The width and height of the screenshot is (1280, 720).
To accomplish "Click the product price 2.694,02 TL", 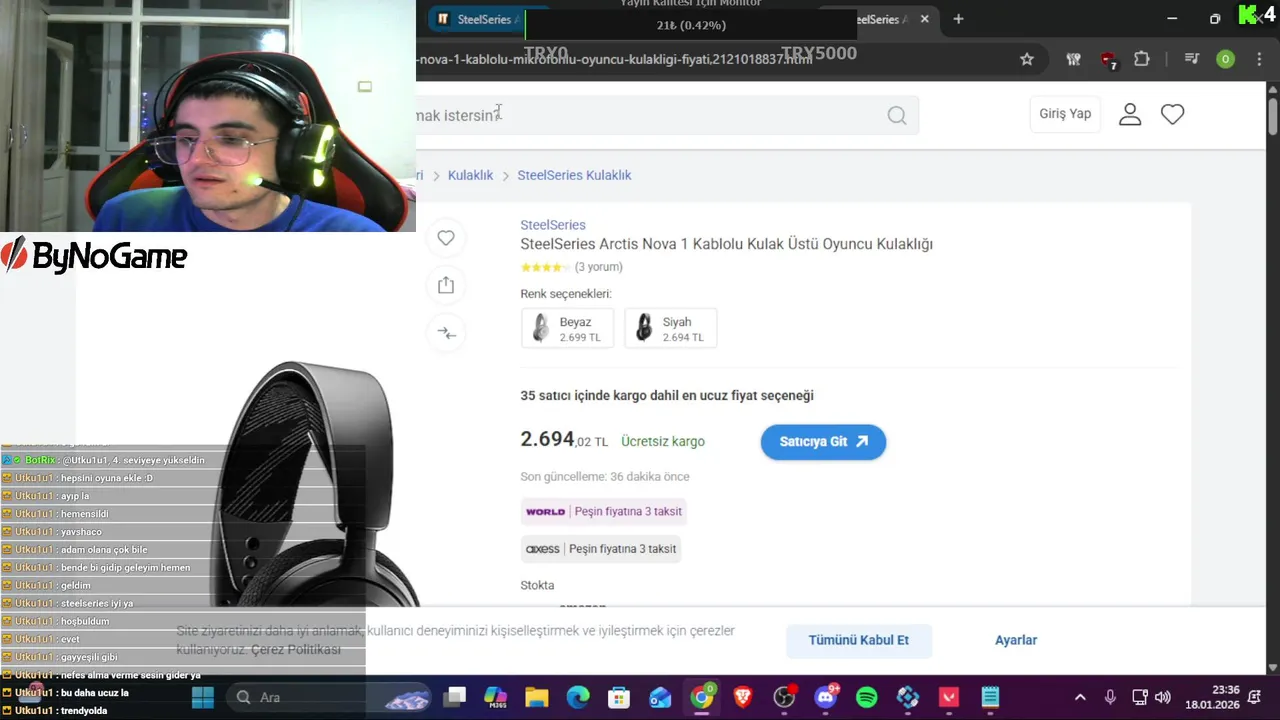I will (564, 440).
